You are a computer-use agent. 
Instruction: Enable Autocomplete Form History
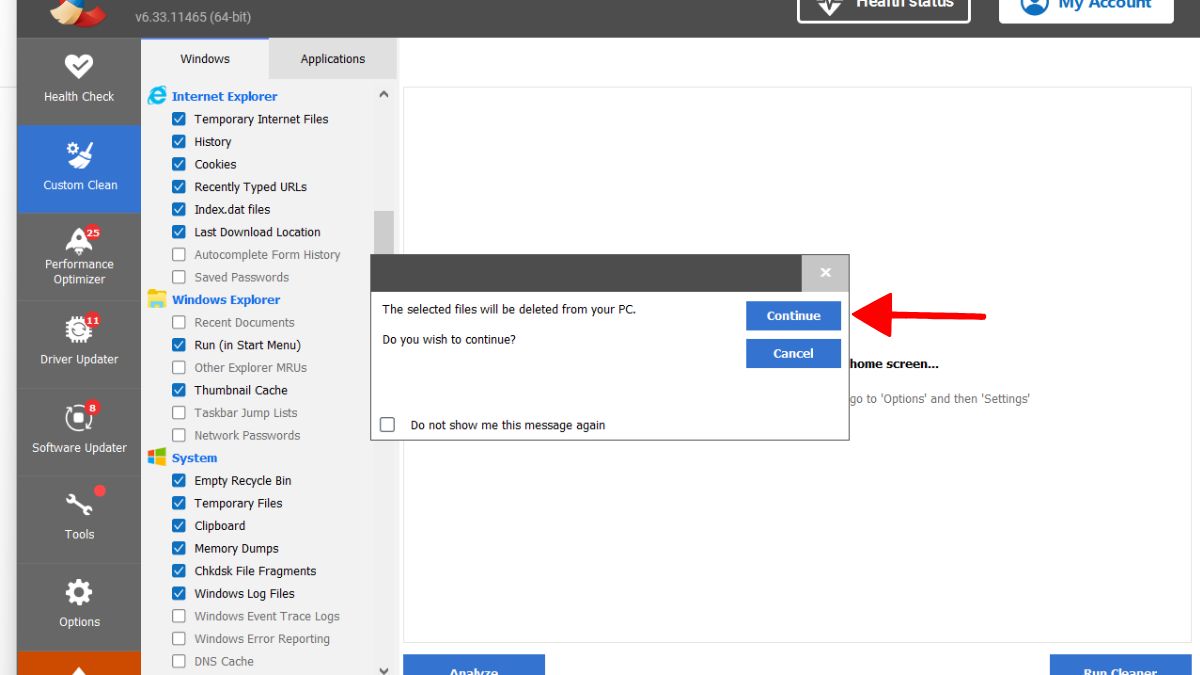click(179, 255)
